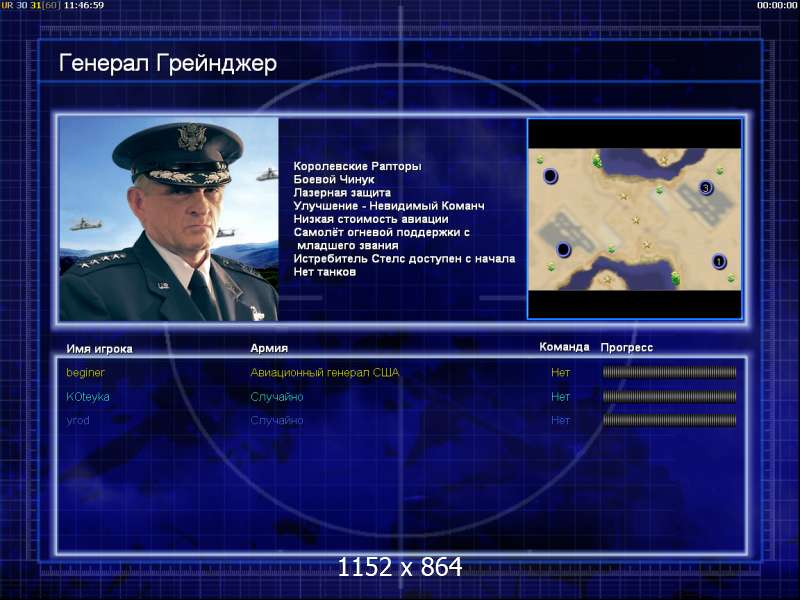The width and height of the screenshot is (800, 600).
Task: Click beginer's team value "Нет"
Action: click(560, 372)
